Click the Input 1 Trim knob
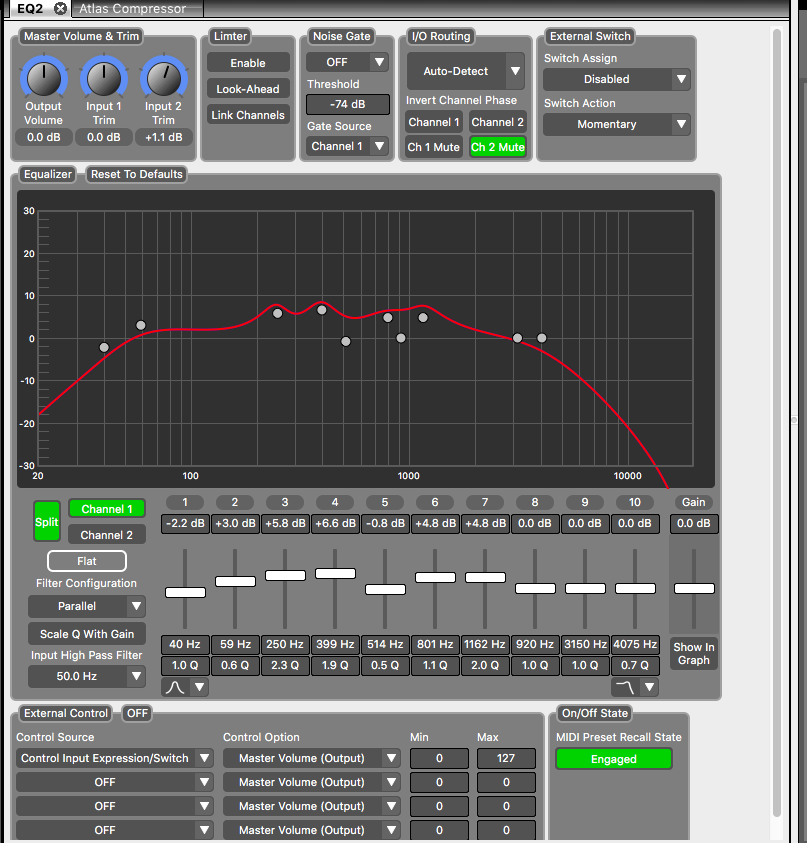The width and height of the screenshot is (807, 843). click(x=104, y=78)
